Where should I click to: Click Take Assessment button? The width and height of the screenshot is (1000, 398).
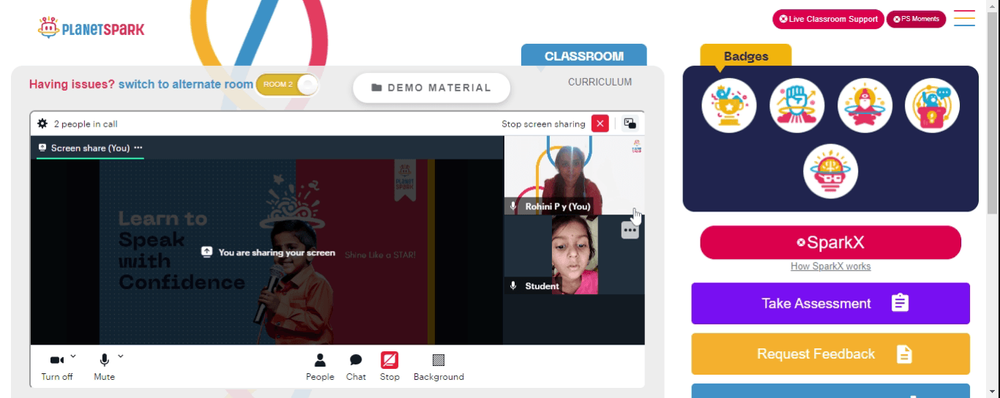click(x=830, y=304)
